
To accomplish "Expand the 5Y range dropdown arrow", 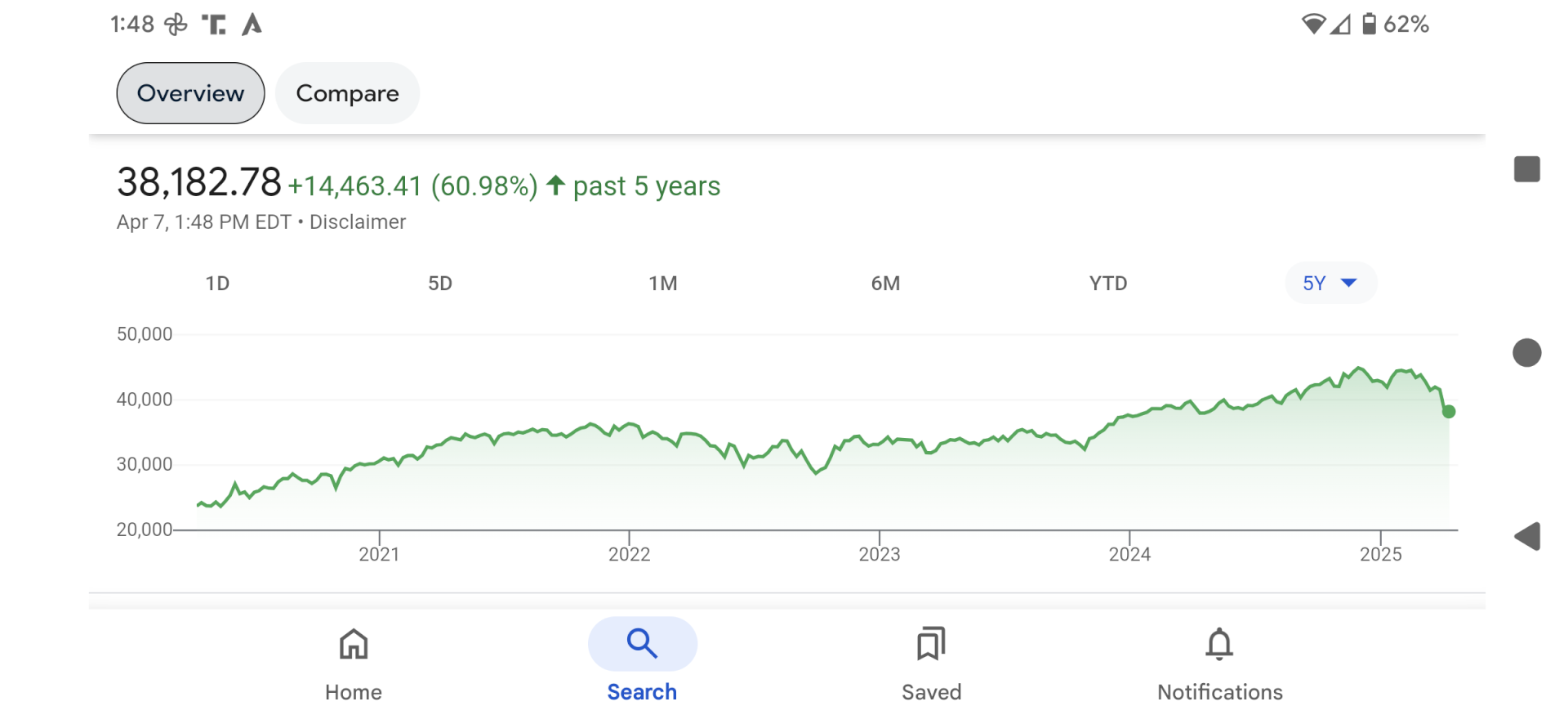I will (1349, 283).
